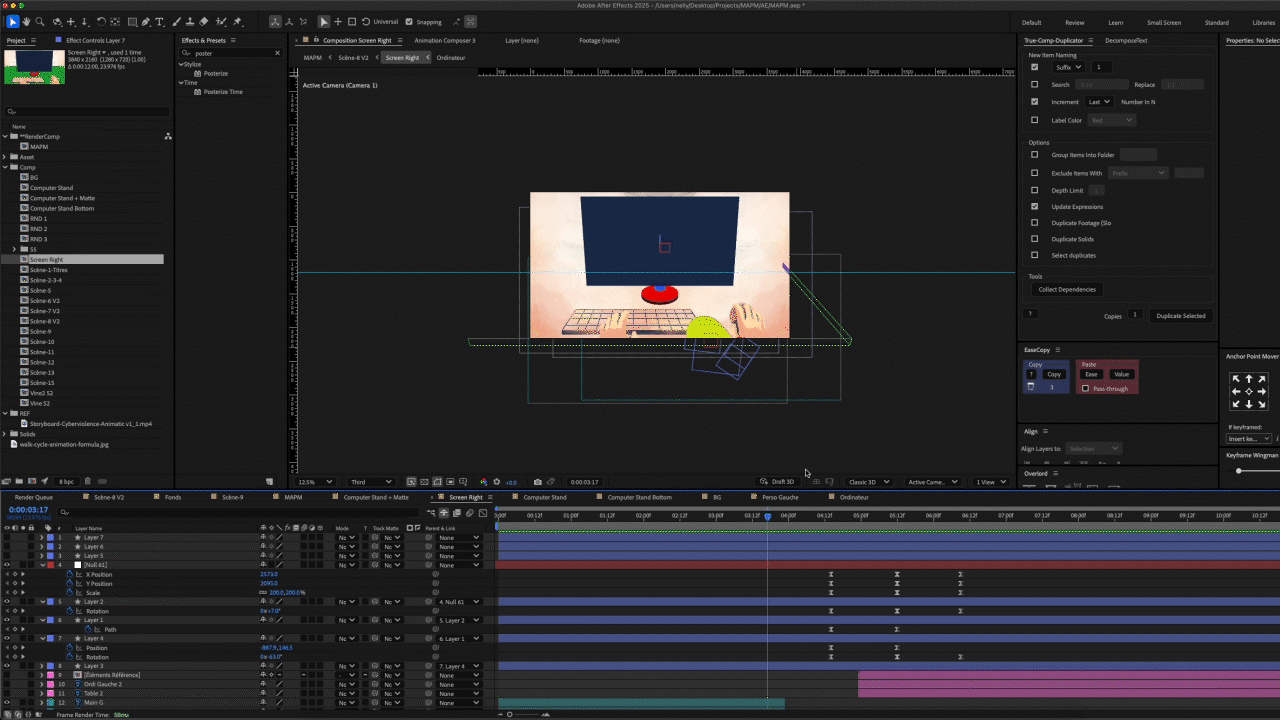Viewport: 1280px width, 720px height.
Task: Uncheck Update Expressions option
Action: [1035, 207]
